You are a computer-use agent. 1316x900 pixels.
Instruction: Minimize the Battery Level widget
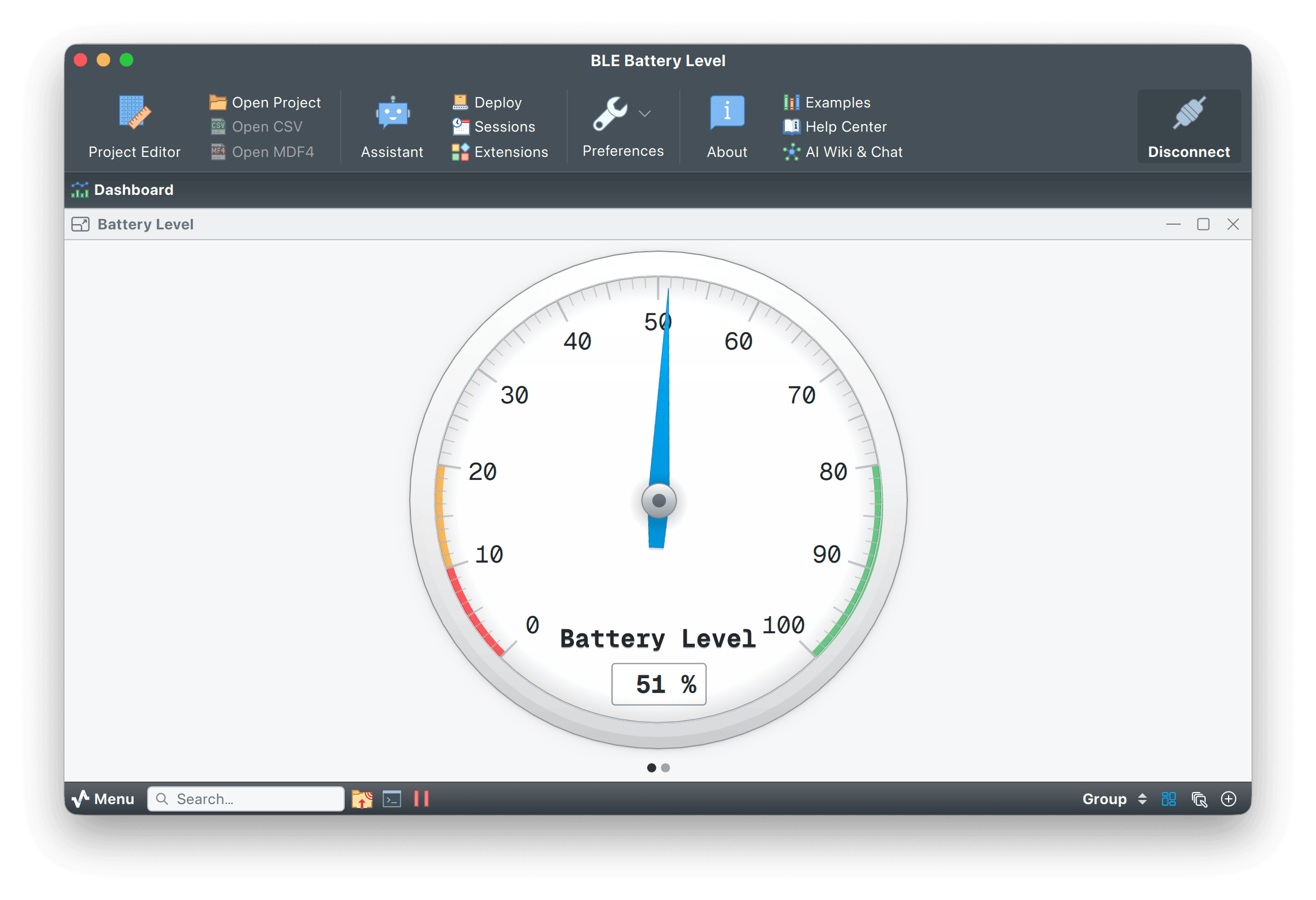tap(1173, 224)
